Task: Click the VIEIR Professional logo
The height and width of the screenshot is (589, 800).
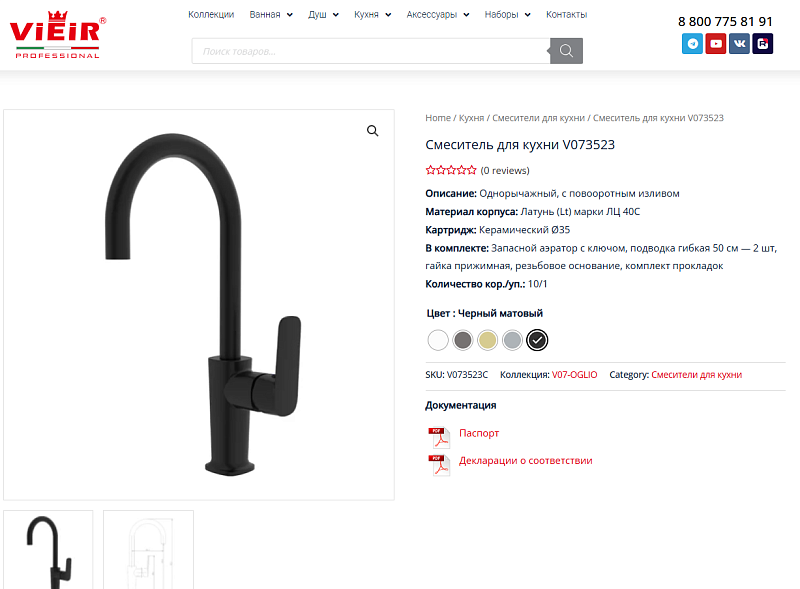Action: click(x=58, y=35)
